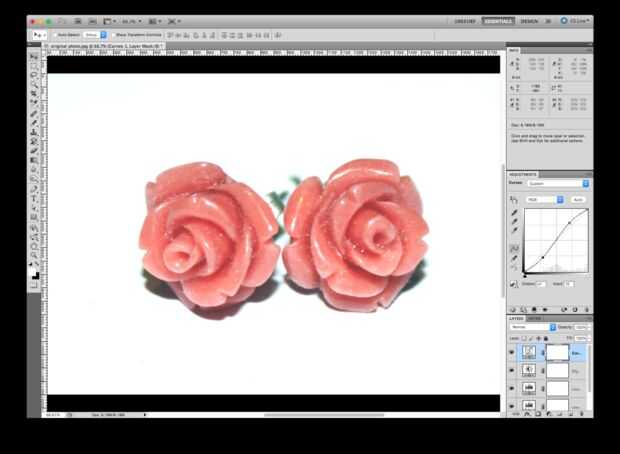Select the Zoom tool in the toolbox
Image resolution: width=620 pixels, height=454 pixels.
[34, 255]
